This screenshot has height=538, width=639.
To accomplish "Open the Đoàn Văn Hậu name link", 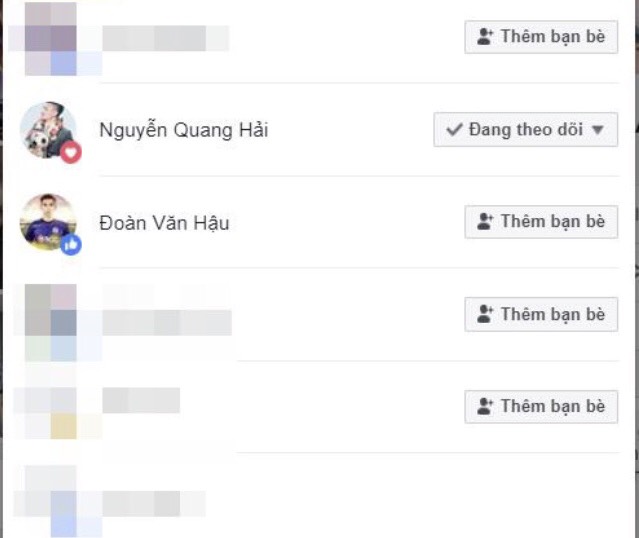I will 164,223.
